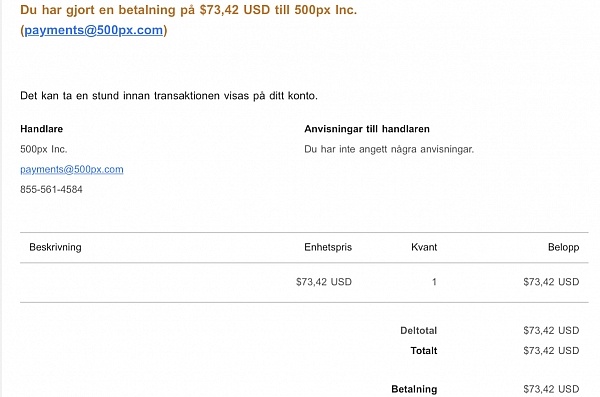
Task: Click the Deltotal label
Action: coord(419,331)
